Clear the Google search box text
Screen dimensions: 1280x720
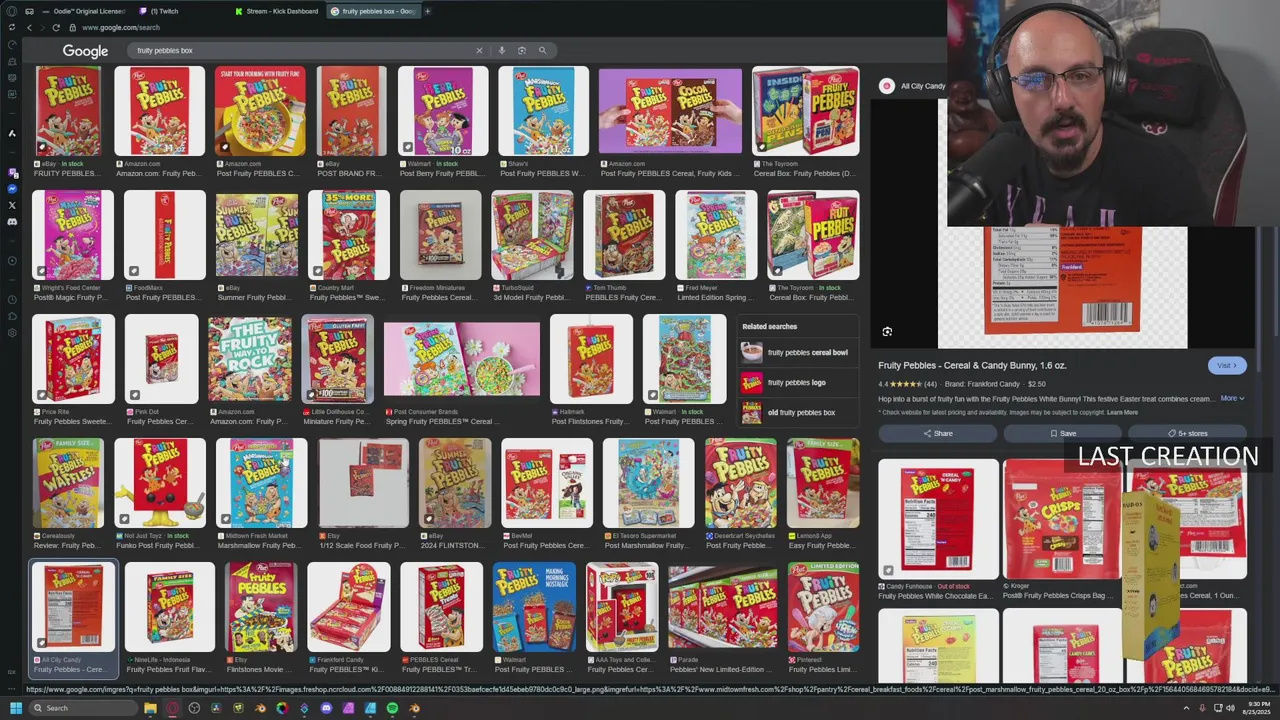(479, 50)
